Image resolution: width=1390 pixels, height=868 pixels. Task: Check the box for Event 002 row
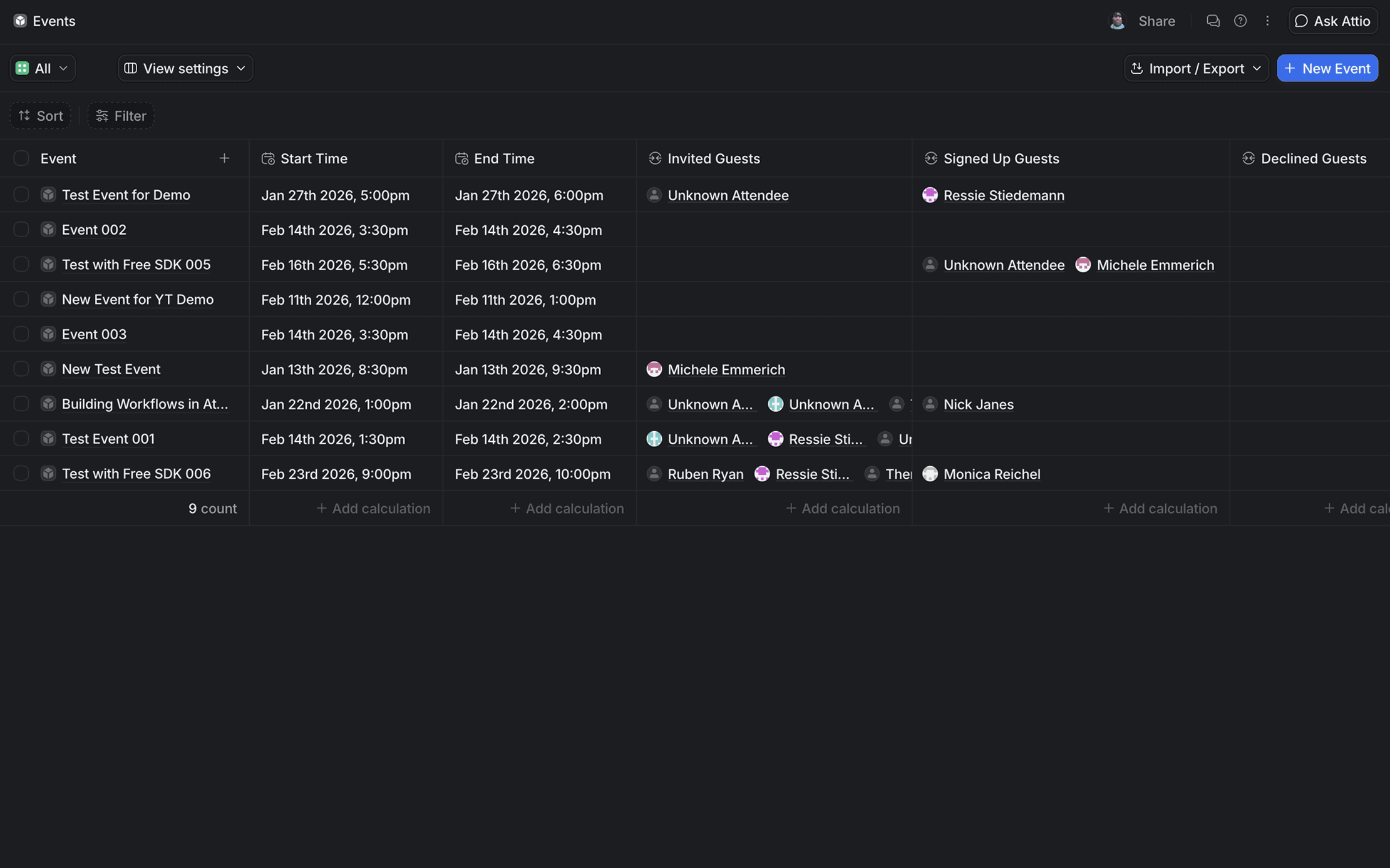click(x=21, y=230)
